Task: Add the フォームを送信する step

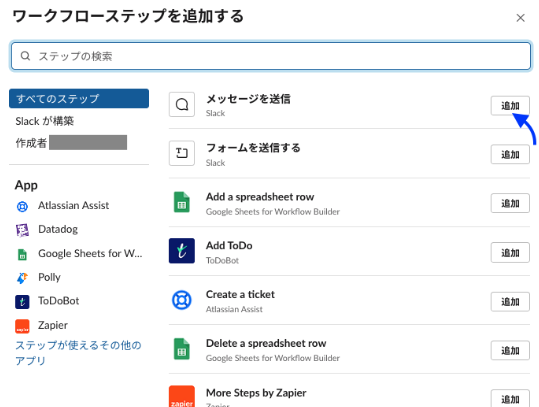Action: click(x=510, y=154)
